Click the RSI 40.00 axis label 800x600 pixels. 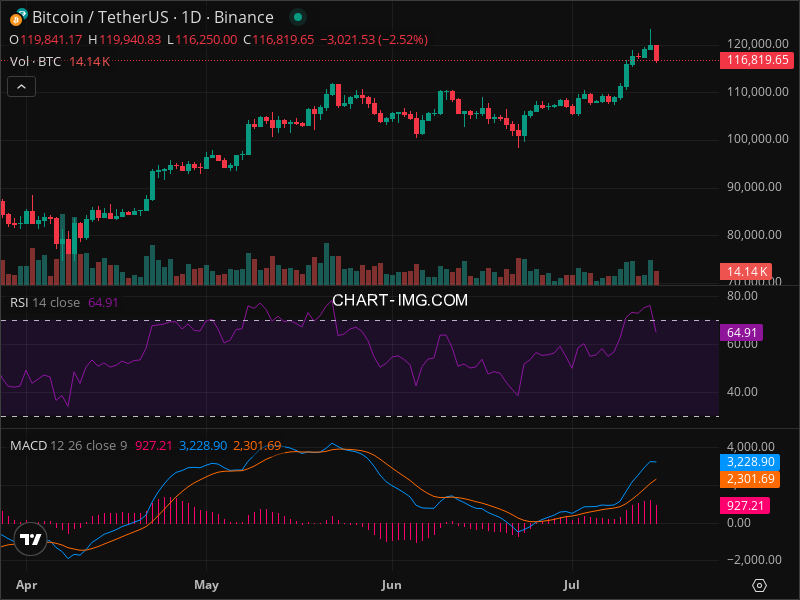[x=742, y=392]
